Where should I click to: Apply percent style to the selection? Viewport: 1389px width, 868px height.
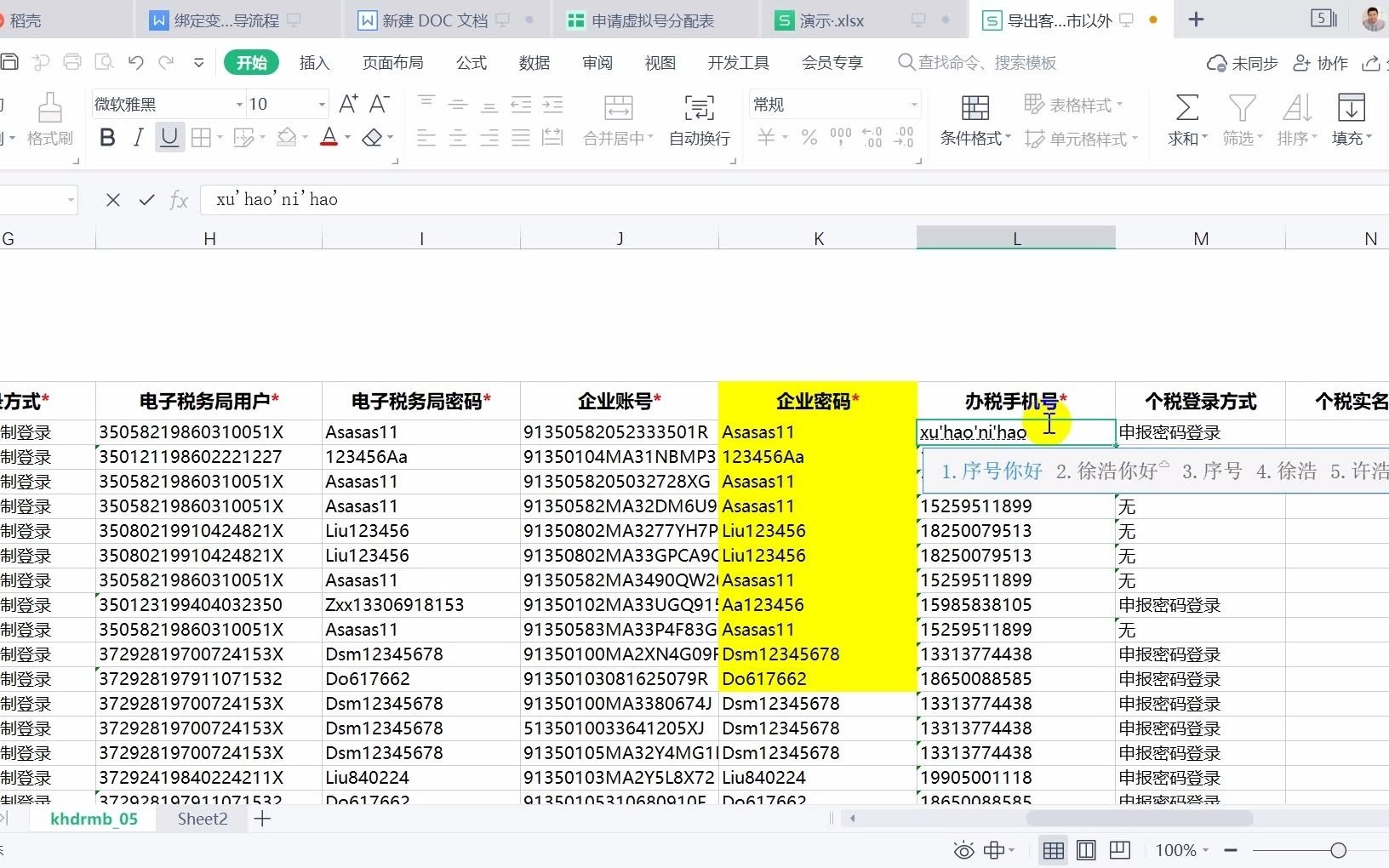[x=808, y=138]
